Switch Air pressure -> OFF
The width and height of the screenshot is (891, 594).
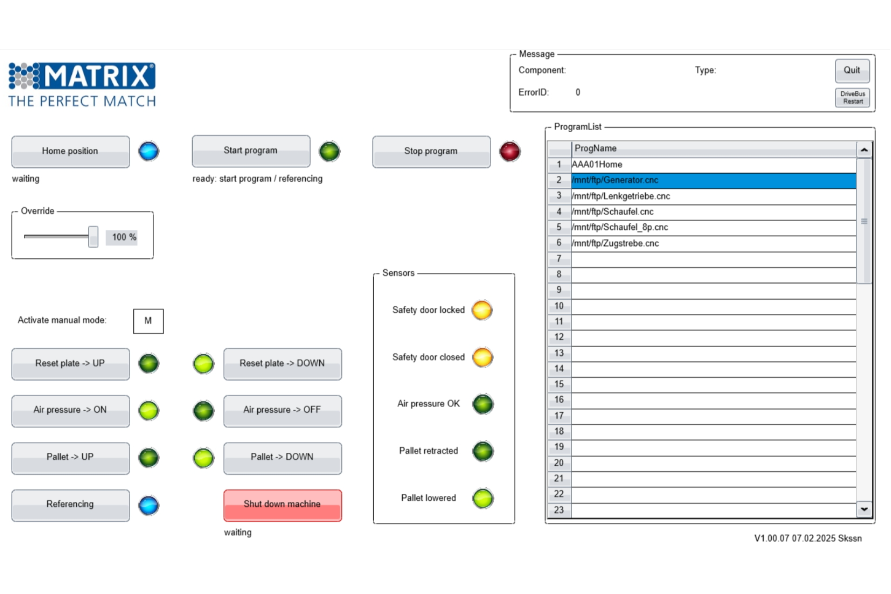(282, 410)
